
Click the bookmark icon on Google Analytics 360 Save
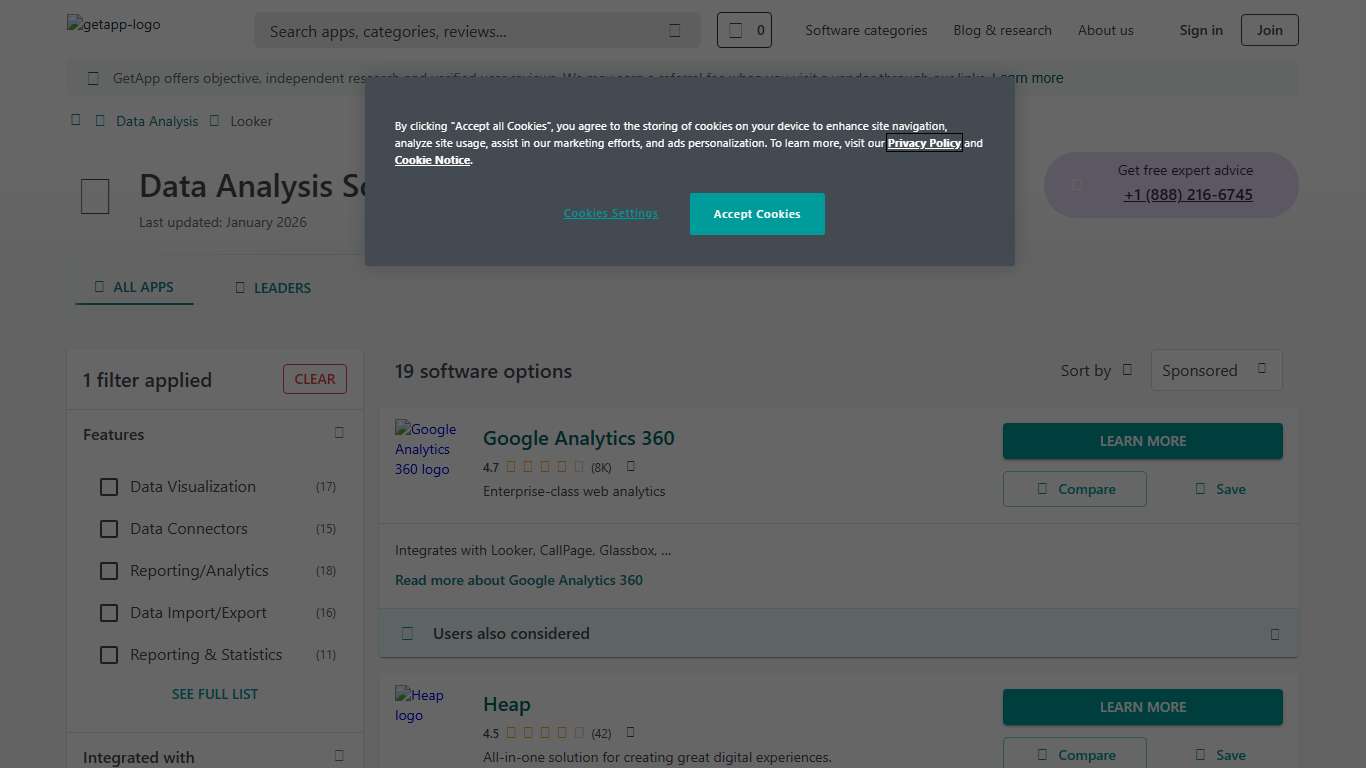pyautogui.click(x=1199, y=488)
